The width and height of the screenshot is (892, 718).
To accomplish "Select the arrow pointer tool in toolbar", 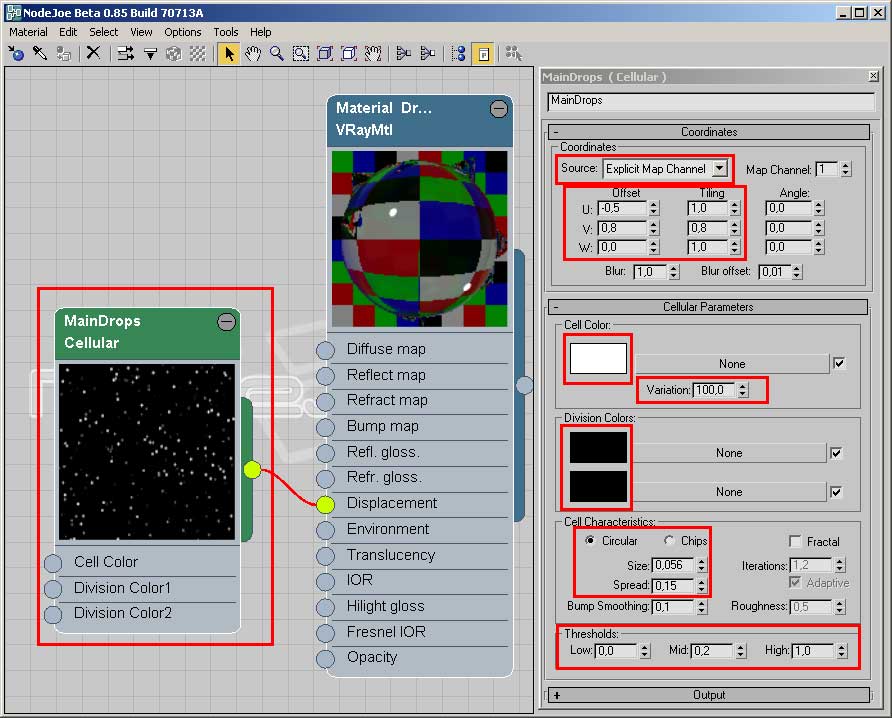I will (x=229, y=53).
